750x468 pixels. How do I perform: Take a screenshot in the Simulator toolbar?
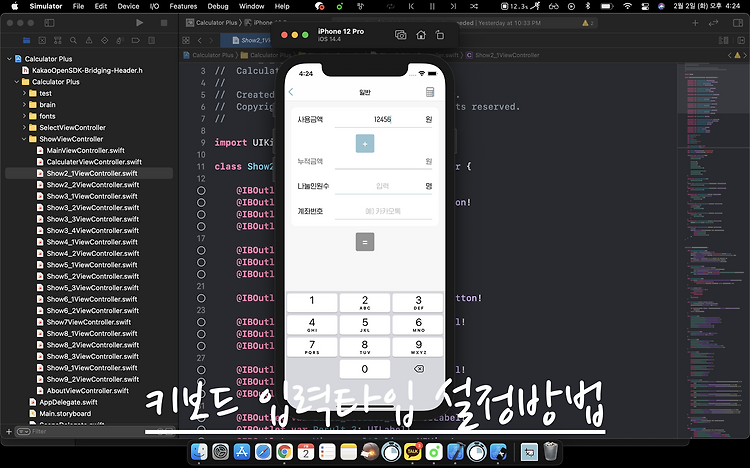[400, 35]
